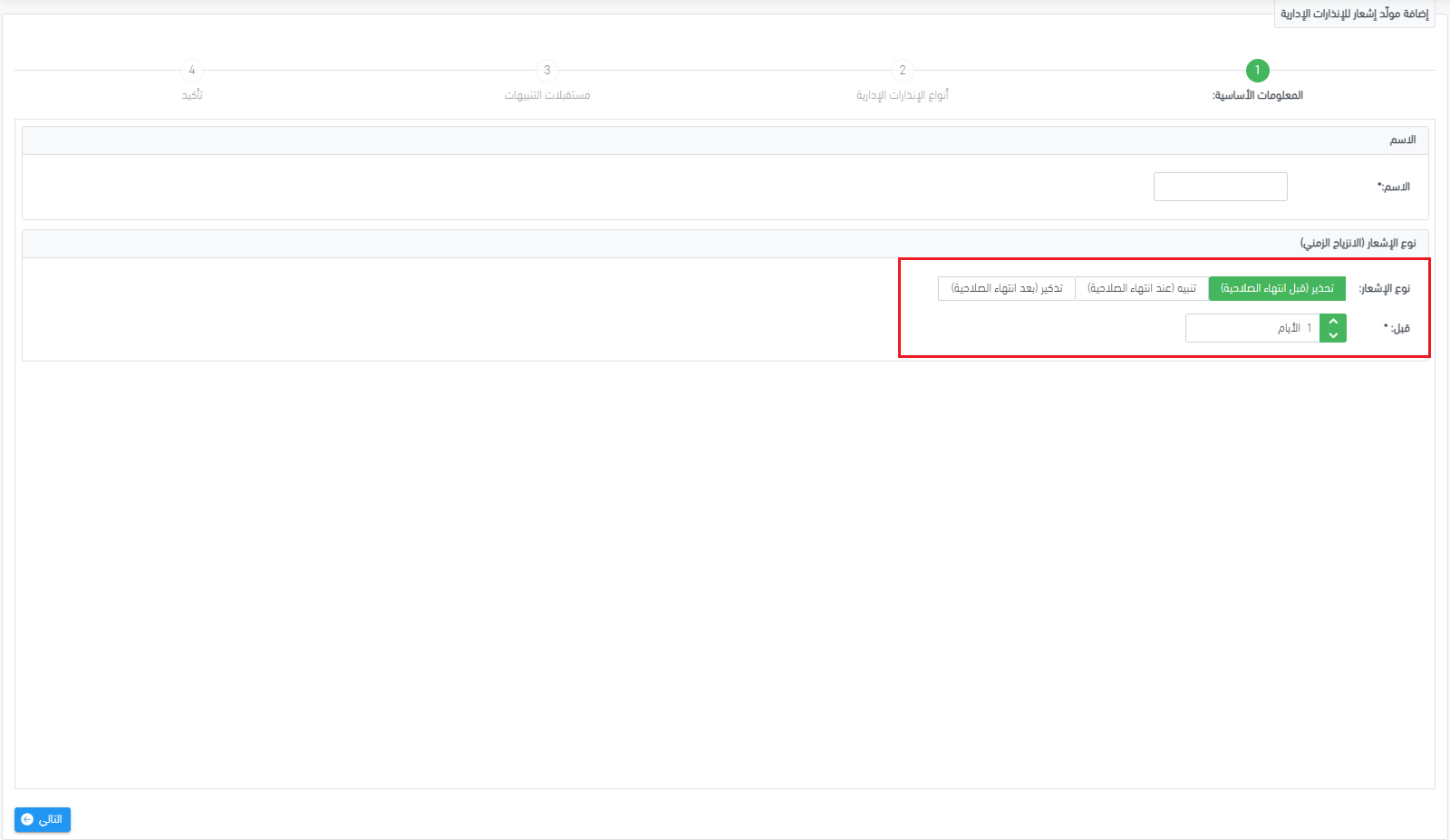
Task: Focus the الاسم name text field
Action: tap(1220, 187)
